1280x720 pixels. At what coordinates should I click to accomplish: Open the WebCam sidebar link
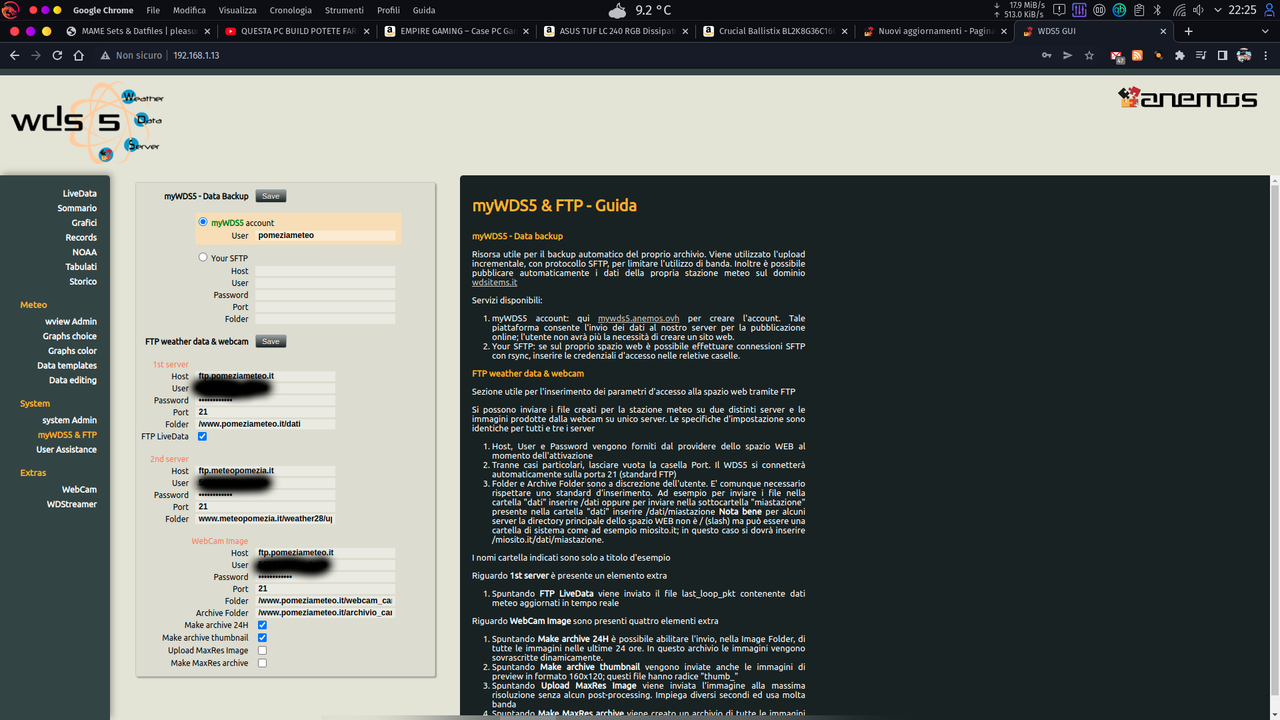[x=80, y=489]
